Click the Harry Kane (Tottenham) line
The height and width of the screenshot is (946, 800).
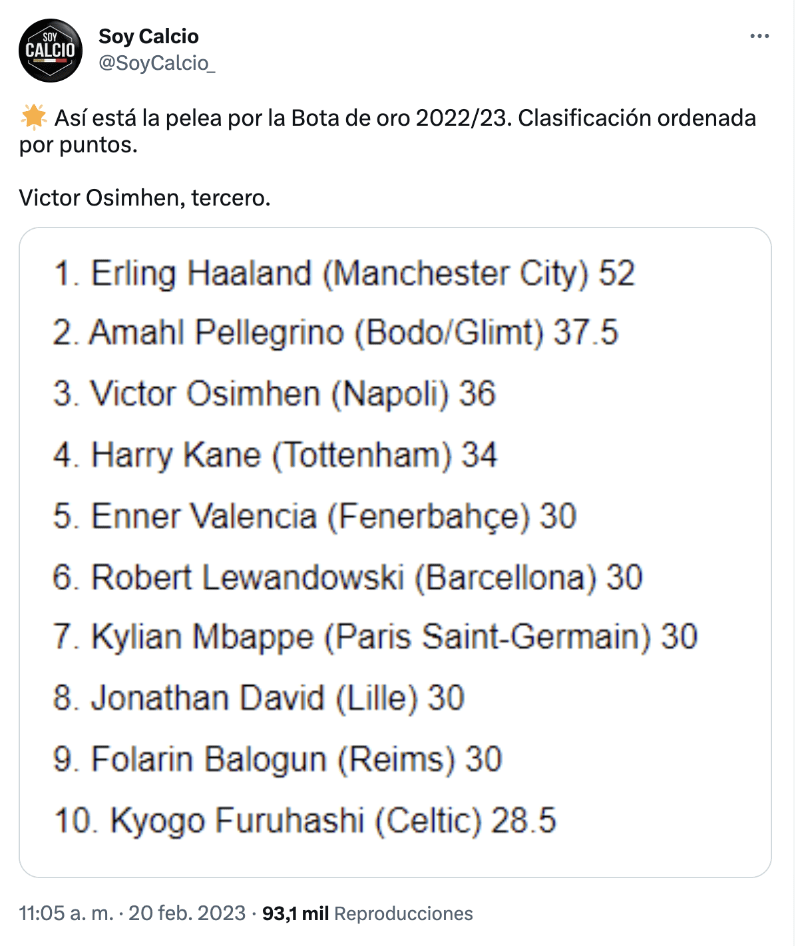click(x=275, y=455)
